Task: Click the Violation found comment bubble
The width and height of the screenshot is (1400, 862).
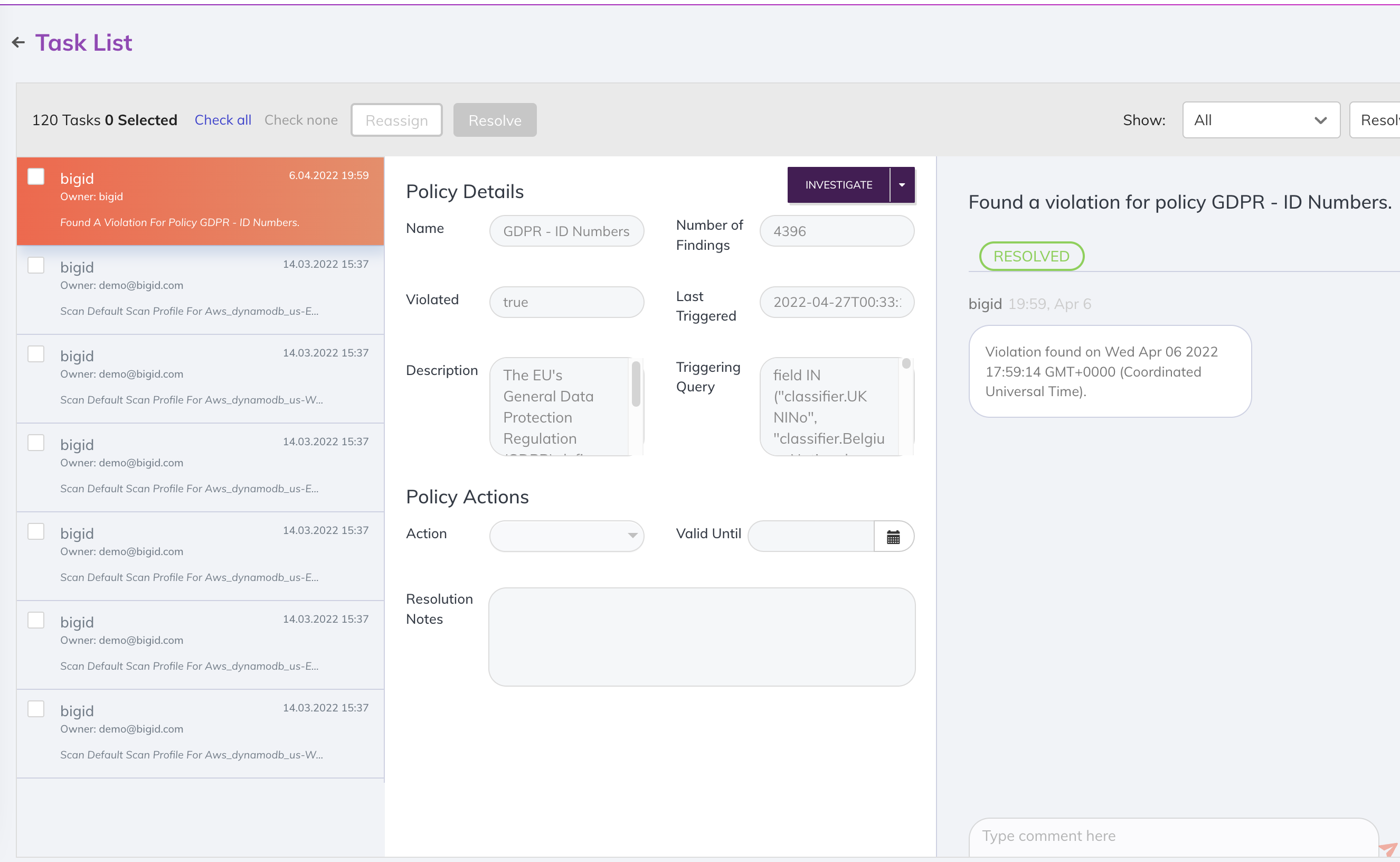Action: [x=1110, y=372]
